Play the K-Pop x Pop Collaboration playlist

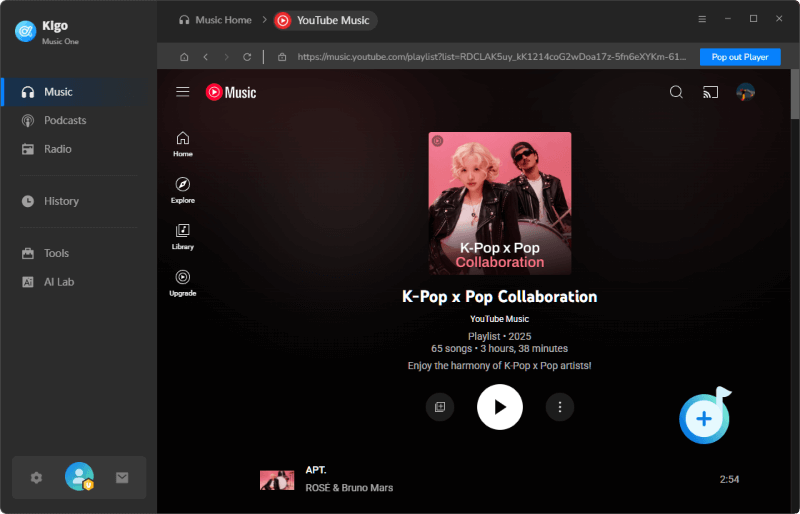500,407
